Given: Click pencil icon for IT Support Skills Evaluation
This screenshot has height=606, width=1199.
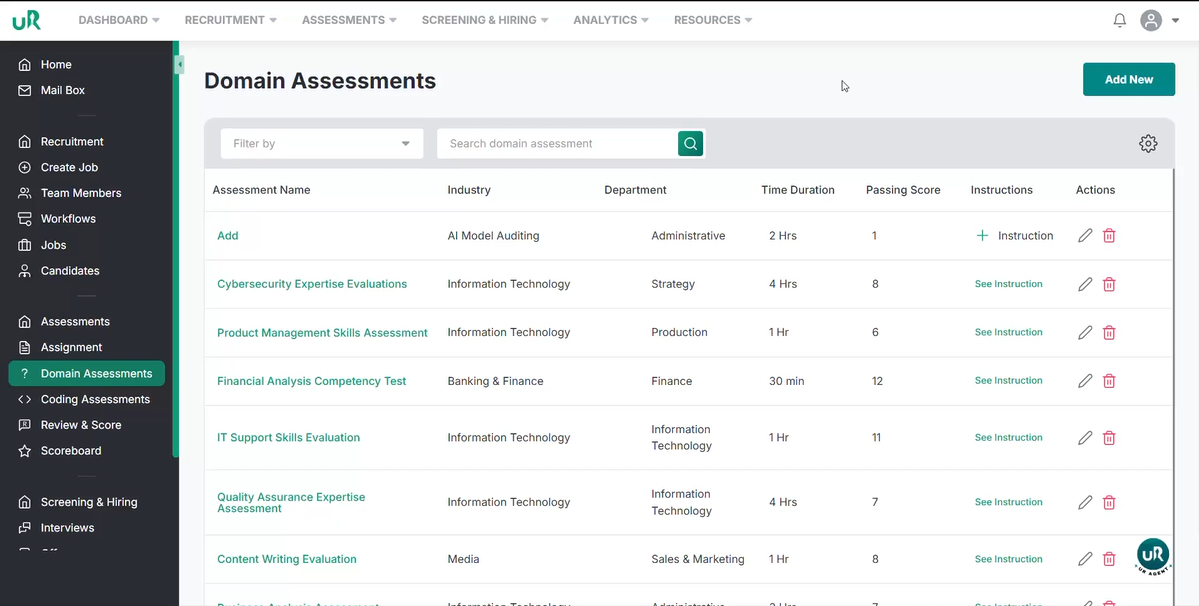Looking at the screenshot, I should [1085, 438].
